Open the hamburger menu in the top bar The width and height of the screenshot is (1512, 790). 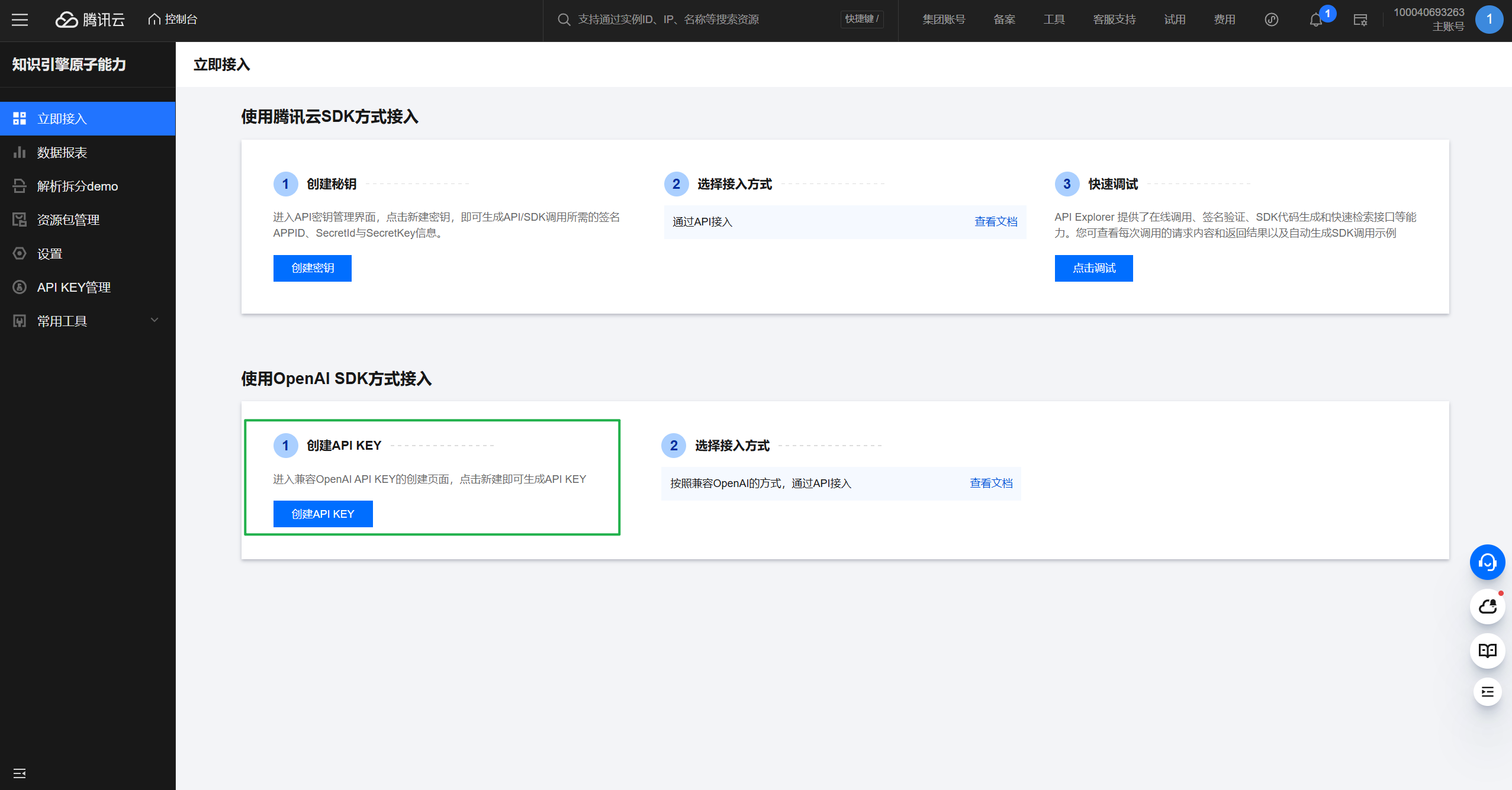pyautogui.click(x=20, y=20)
